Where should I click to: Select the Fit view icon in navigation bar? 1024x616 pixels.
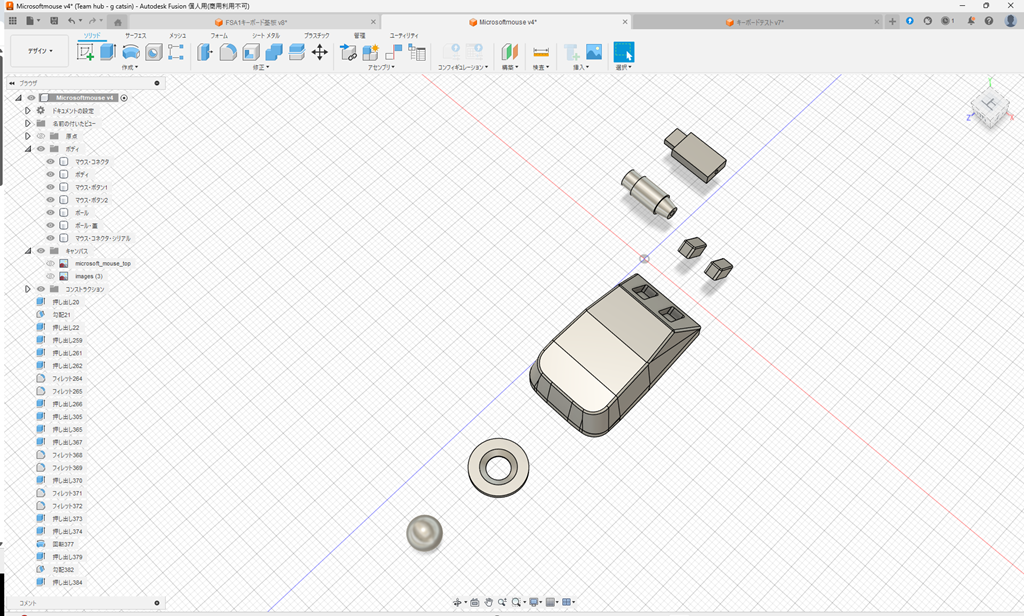pyautogui.click(x=516, y=602)
